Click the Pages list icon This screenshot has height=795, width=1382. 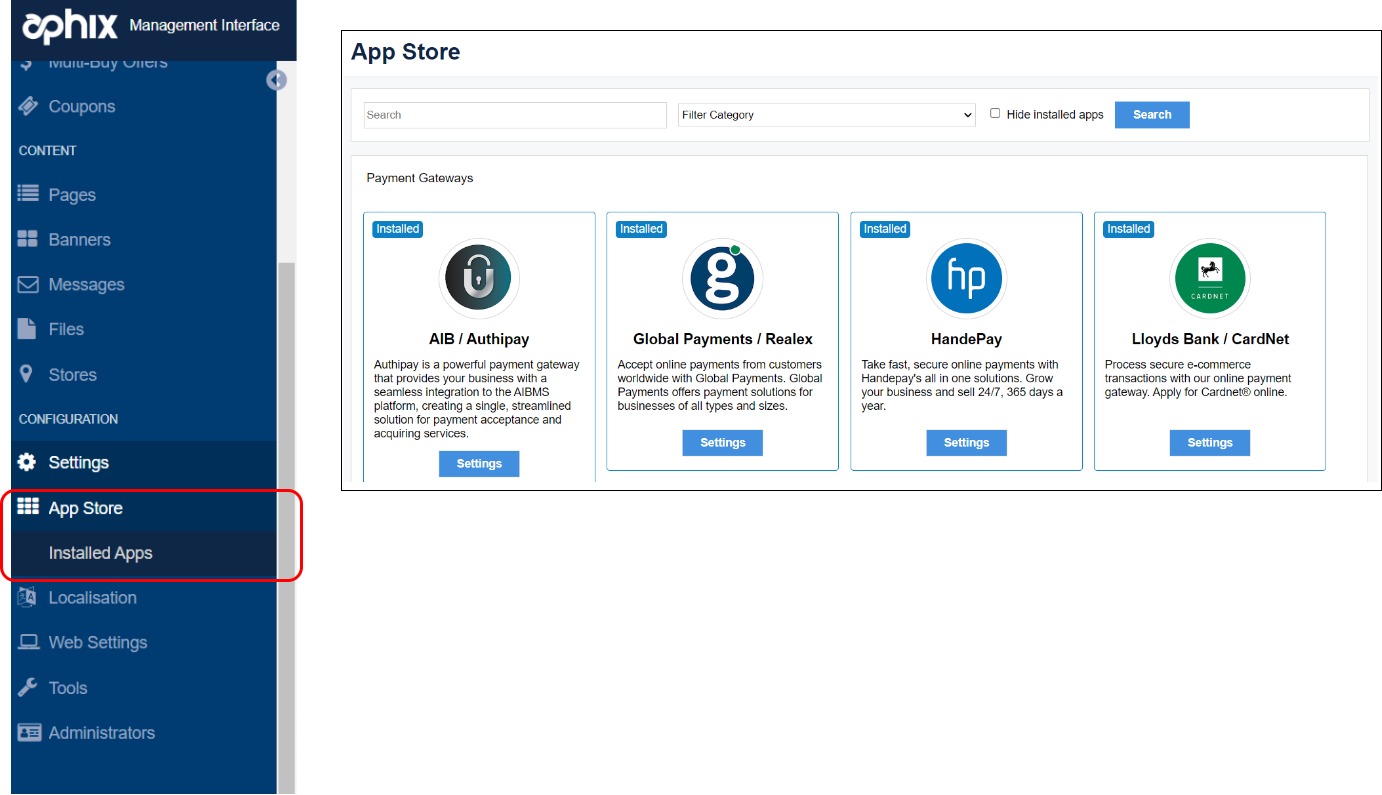28,194
